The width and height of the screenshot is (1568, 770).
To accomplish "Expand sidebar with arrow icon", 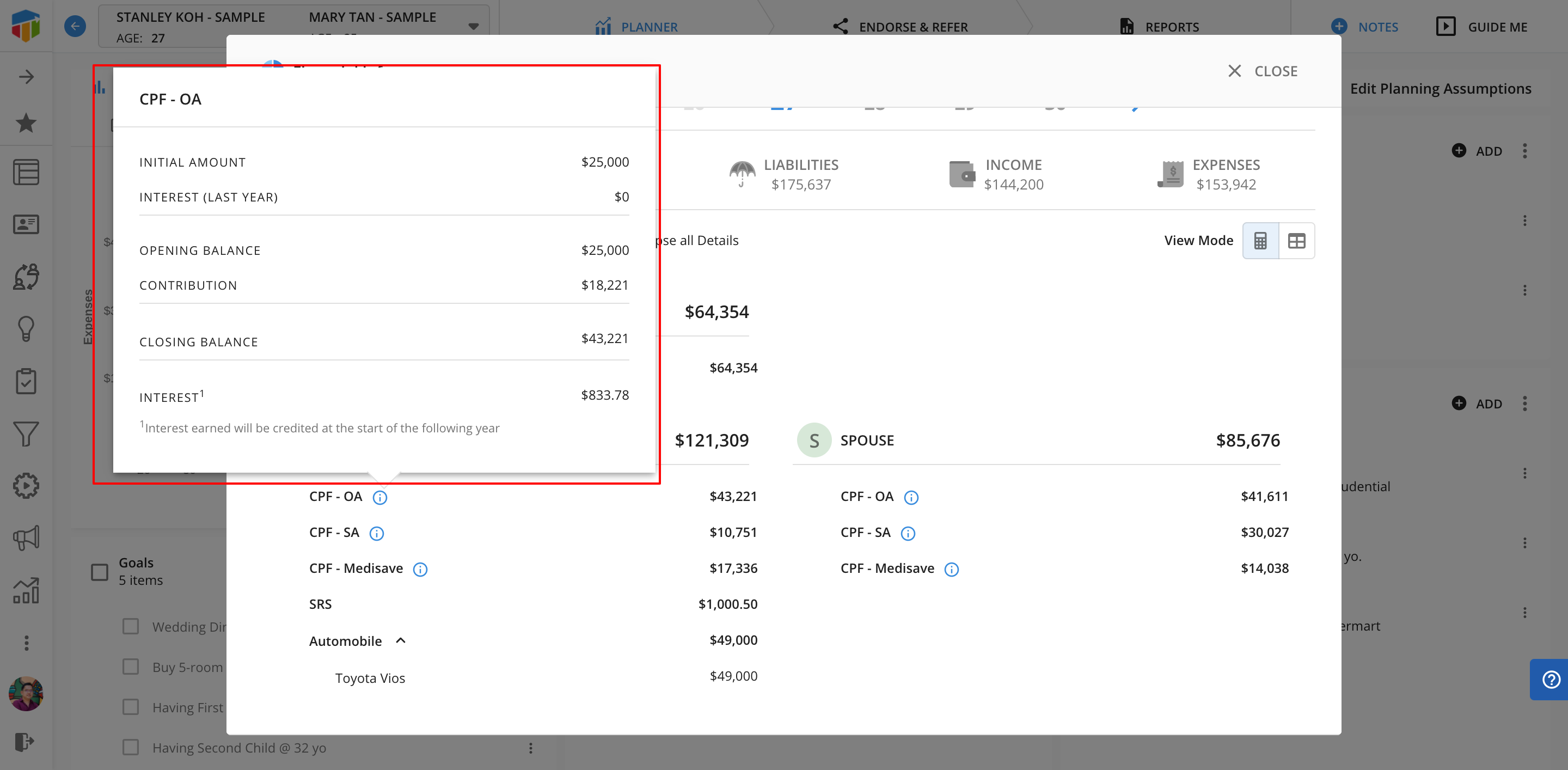I will 26,77.
